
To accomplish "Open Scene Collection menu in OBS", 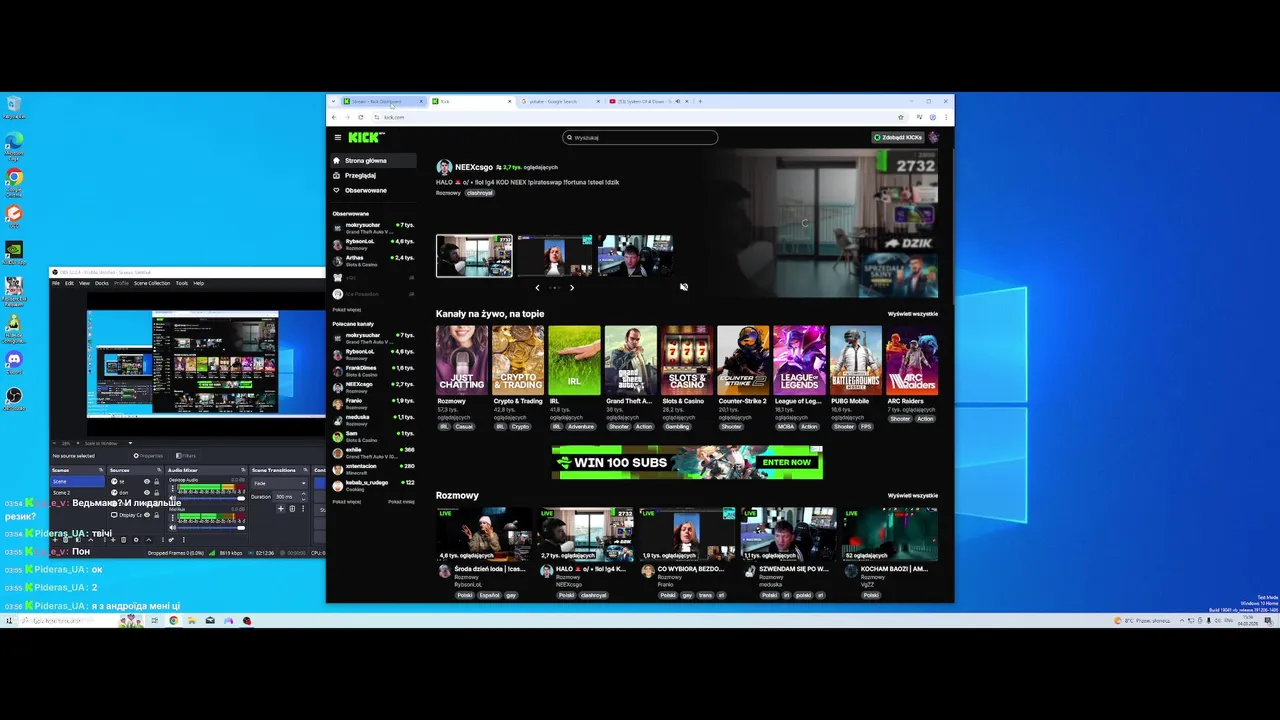I will [x=152, y=283].
